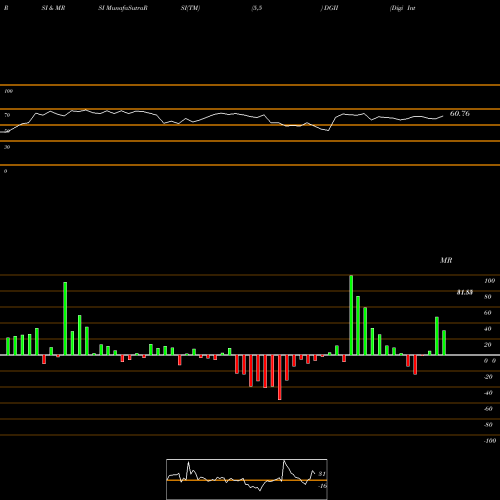Click the 100 label on MR axis
Image resolution: width=500 pixels, height=500 pixels.
490,281
